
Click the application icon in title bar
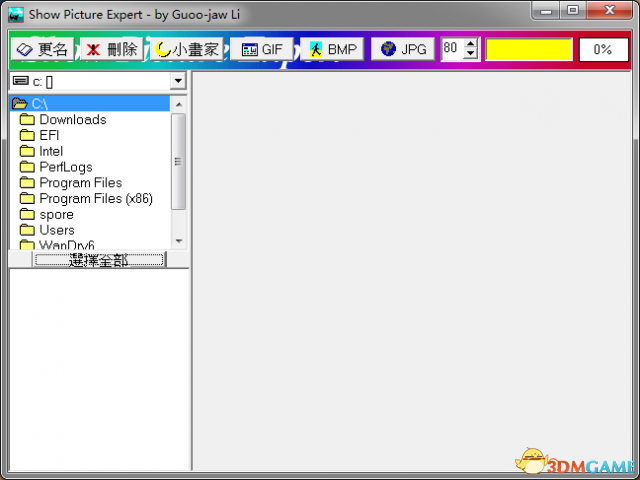click(16, 15)
